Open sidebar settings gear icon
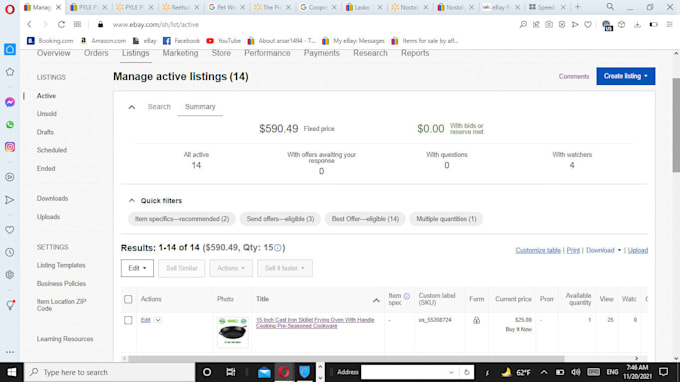Image resolution: width=680 pixels, height=382 pixels. [10, 275]
